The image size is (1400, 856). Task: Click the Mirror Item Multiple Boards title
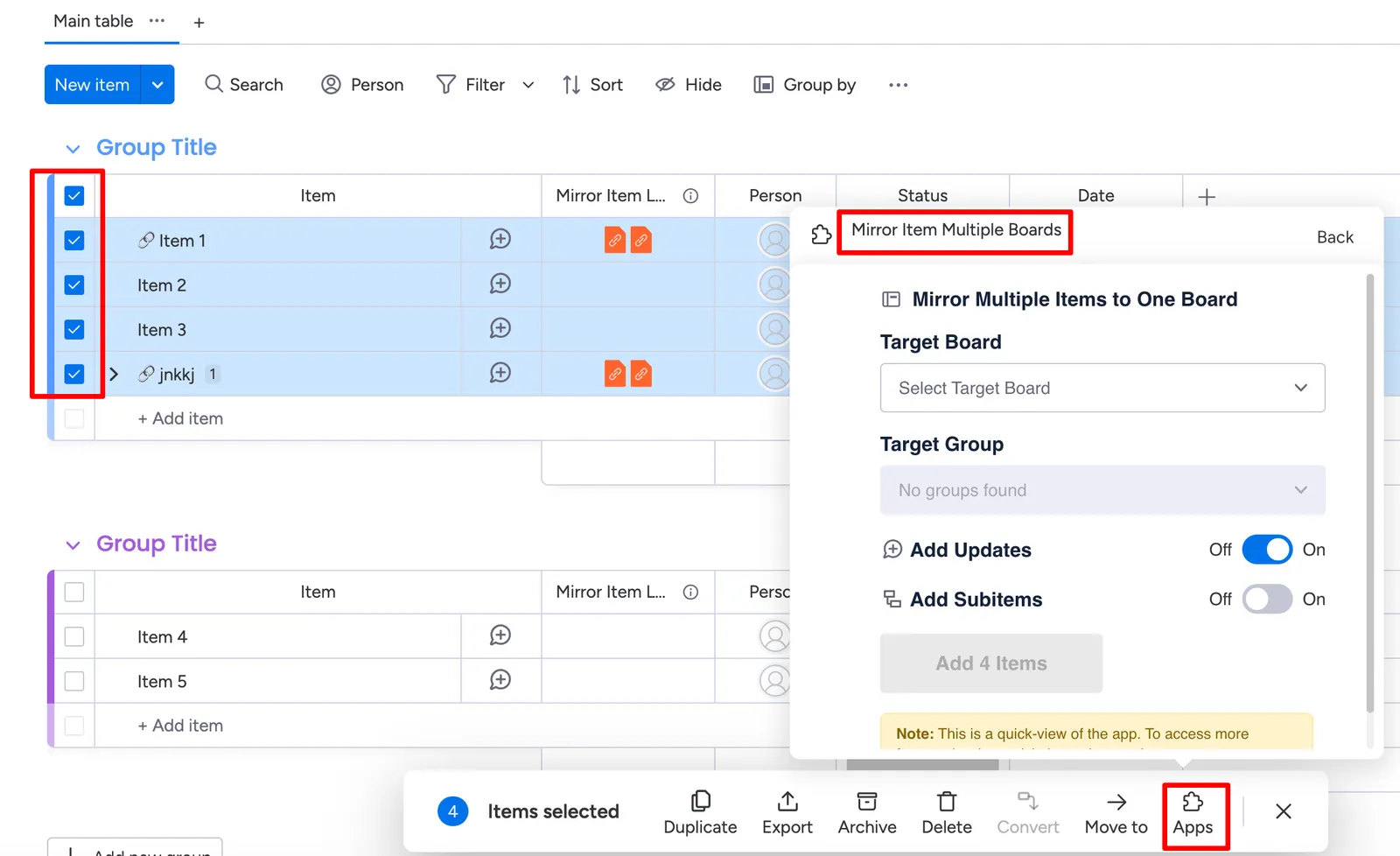(956, 230)
